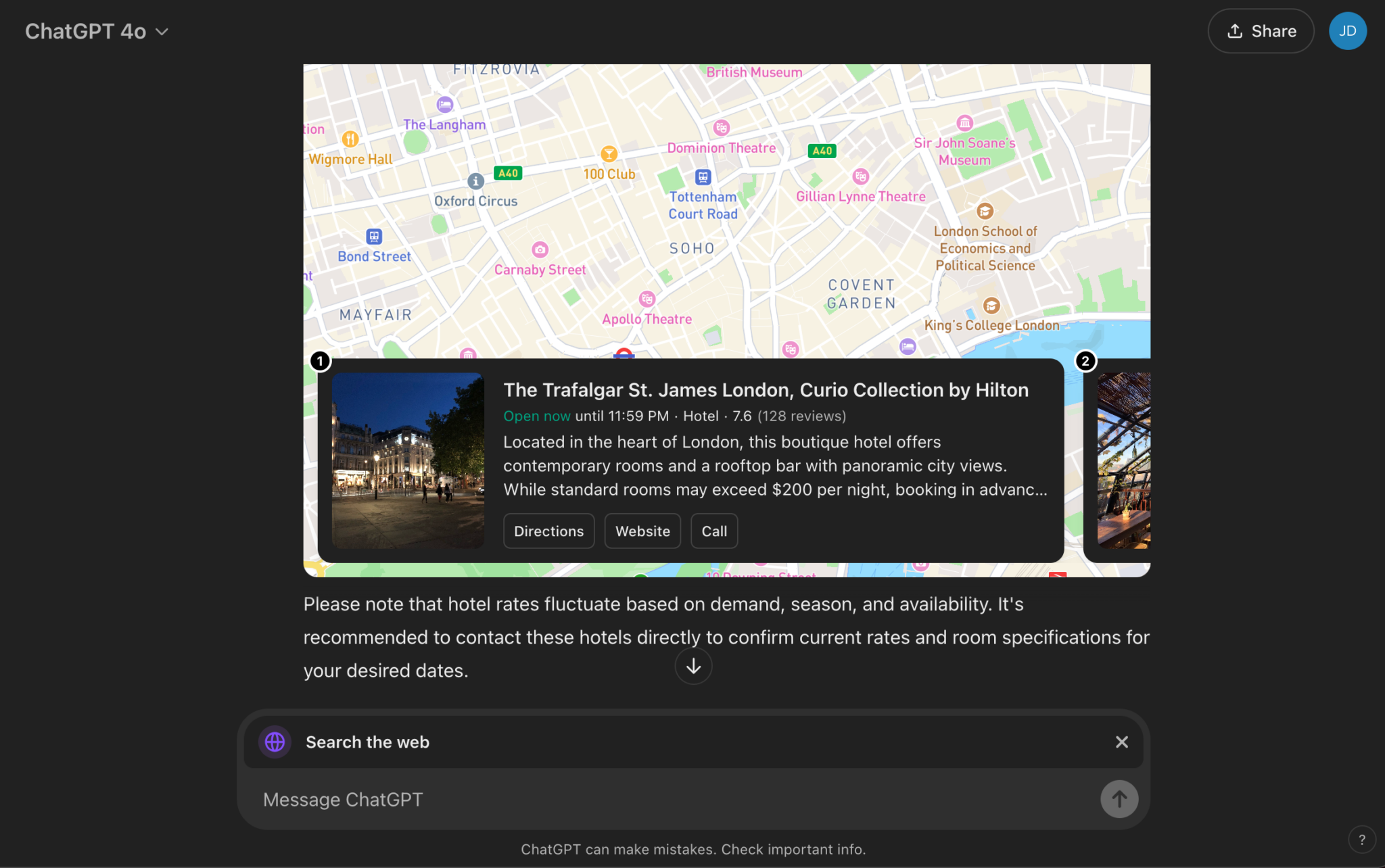Select the Carnaby Street camera pin
1385x868 pixels.
[540, 250]
